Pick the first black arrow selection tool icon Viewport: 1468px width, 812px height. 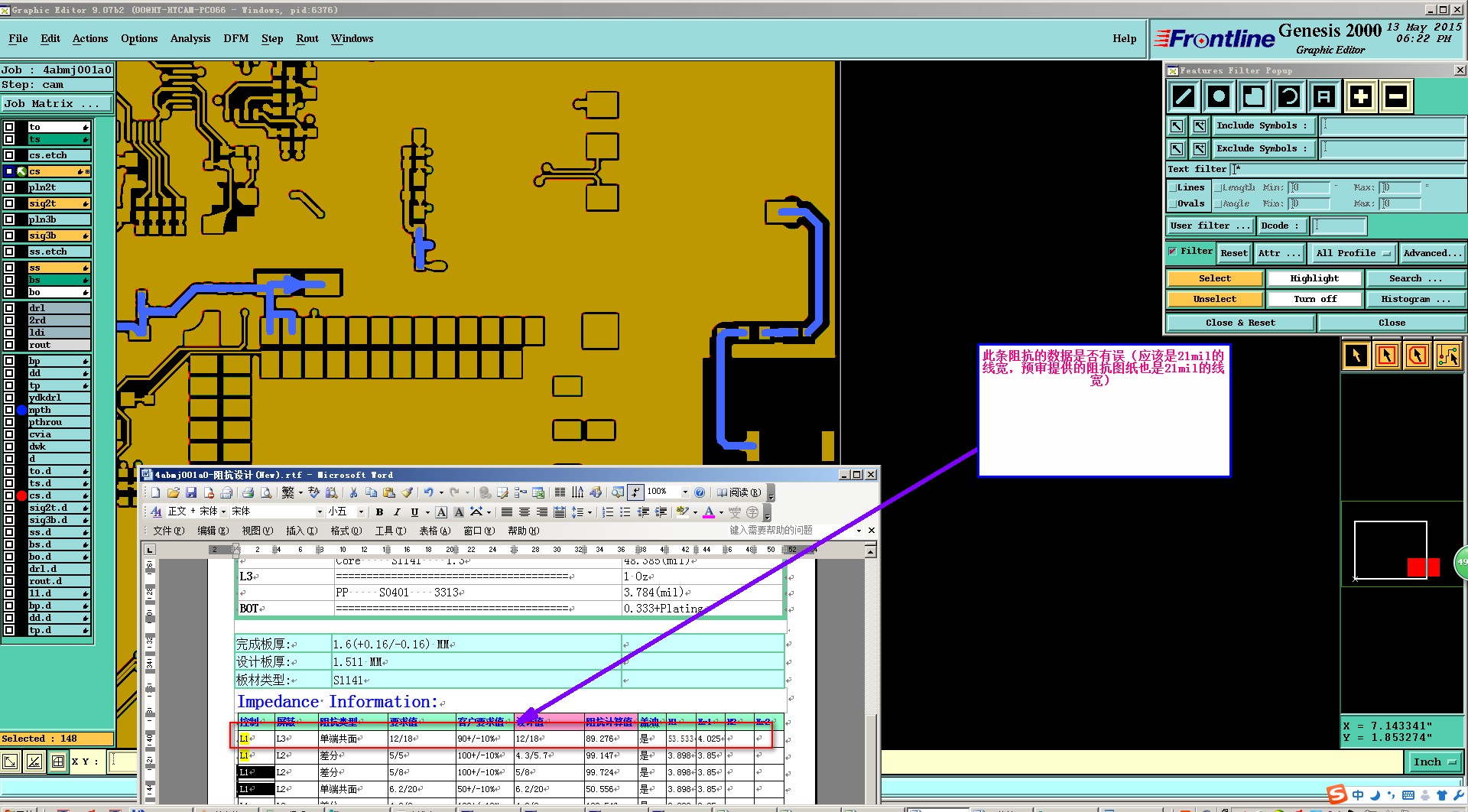pyautogui.click(x=1356, y=356)
